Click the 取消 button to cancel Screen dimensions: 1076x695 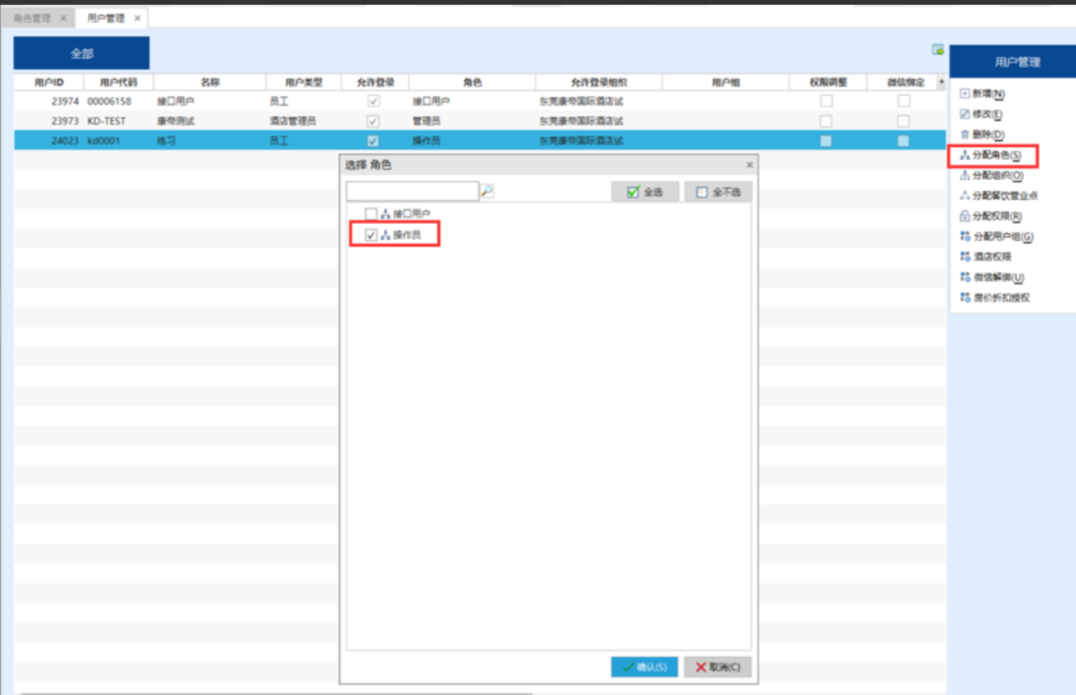pyautogui.click(x=718, y=666)
